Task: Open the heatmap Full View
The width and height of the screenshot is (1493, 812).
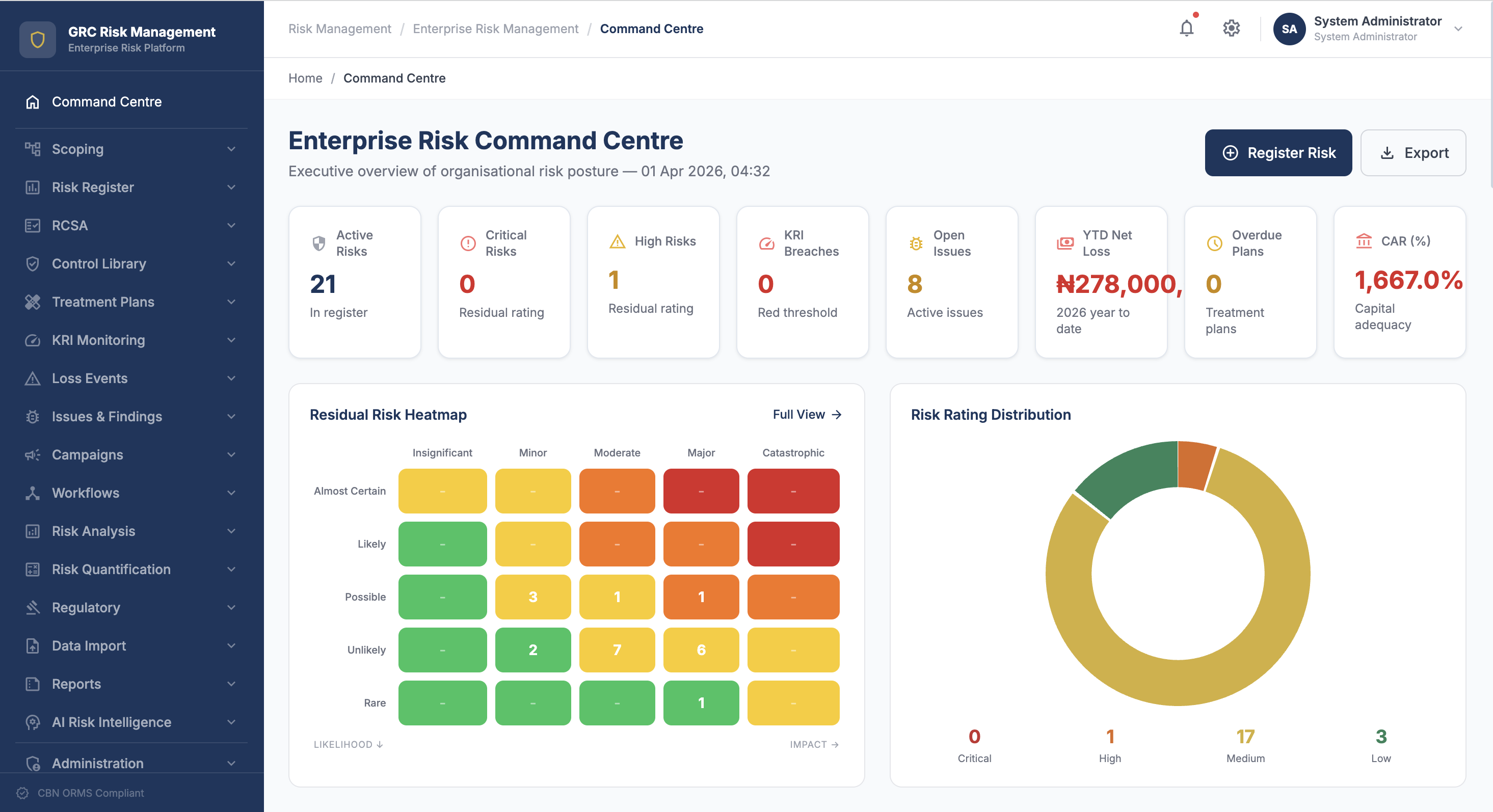Action: (807, 414)
